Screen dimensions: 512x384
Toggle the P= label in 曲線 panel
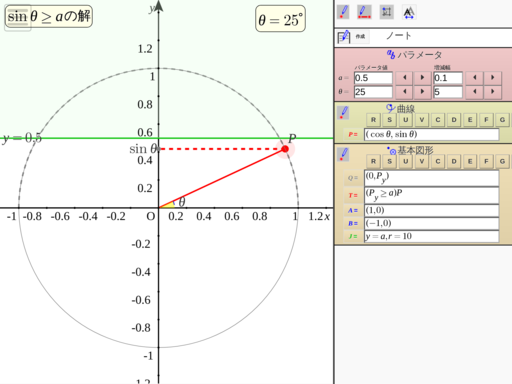point(353,135)
